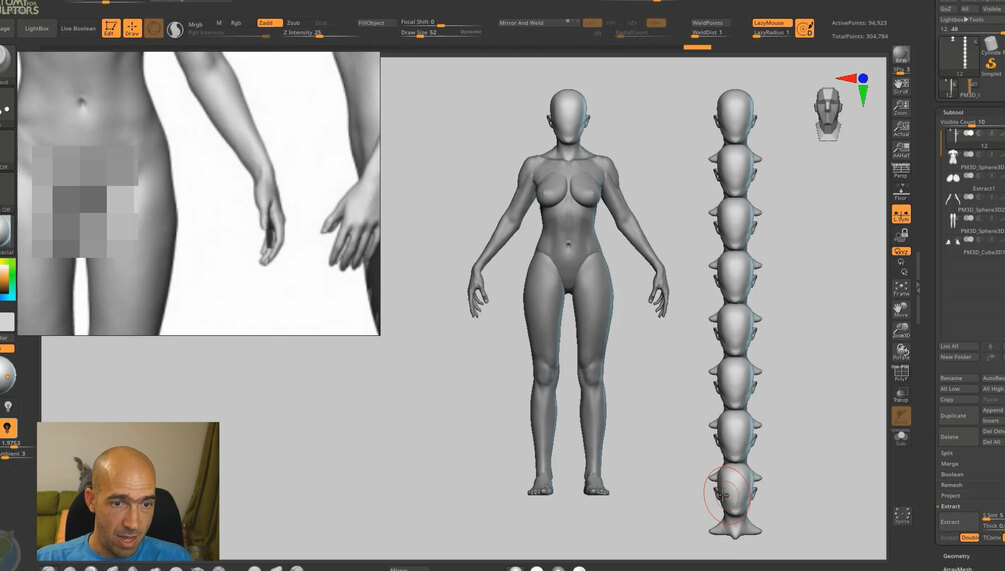Click the Floor grid icon
This screenshot has height=571, width=1005.
point(901,192)
